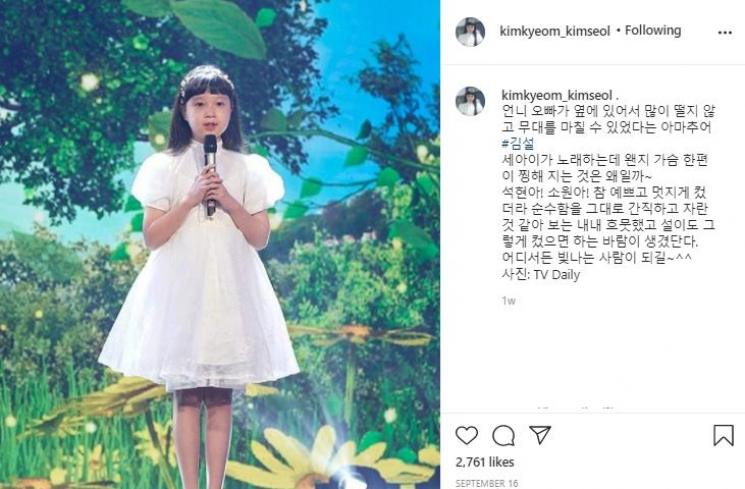Click the header profile avatar
This screenshot has height=489, width=745.
click(470, 32)
